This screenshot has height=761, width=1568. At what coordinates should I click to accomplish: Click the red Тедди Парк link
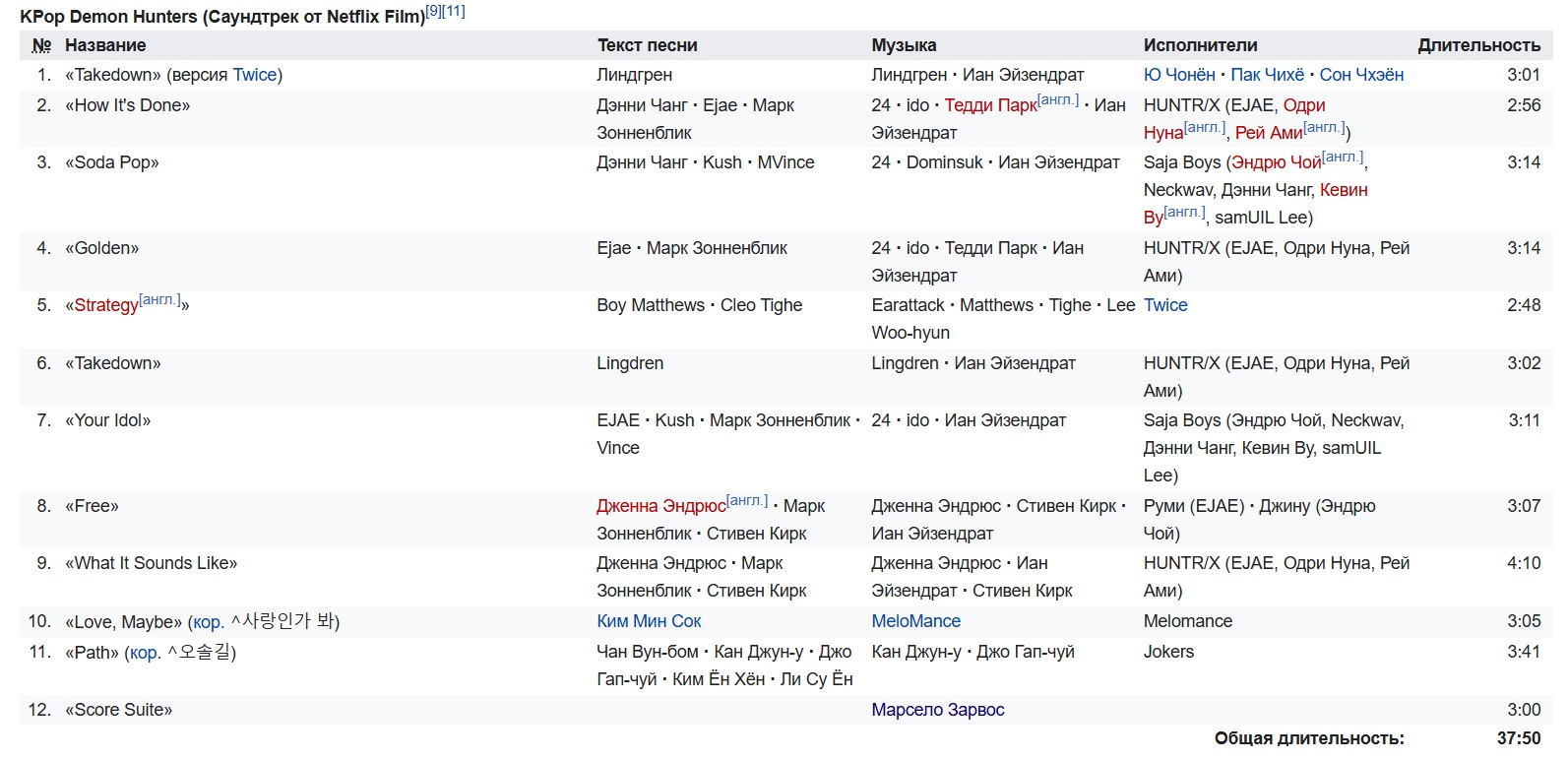point(991,105)
